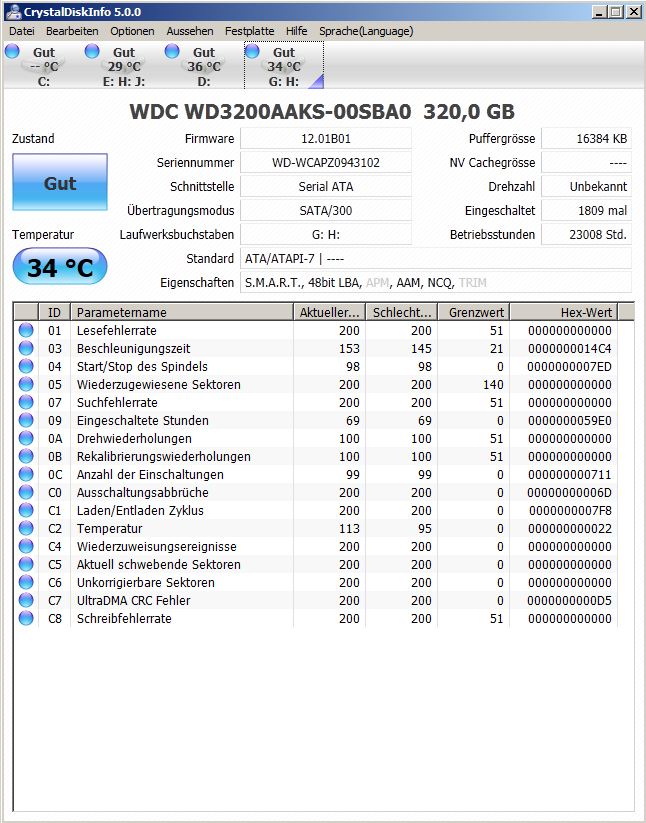The width and height of the screenshot is (646, 823).
Task: Click the status orb for Wiederzugewiesene Sektoren
Action: [x=26, y=384]
